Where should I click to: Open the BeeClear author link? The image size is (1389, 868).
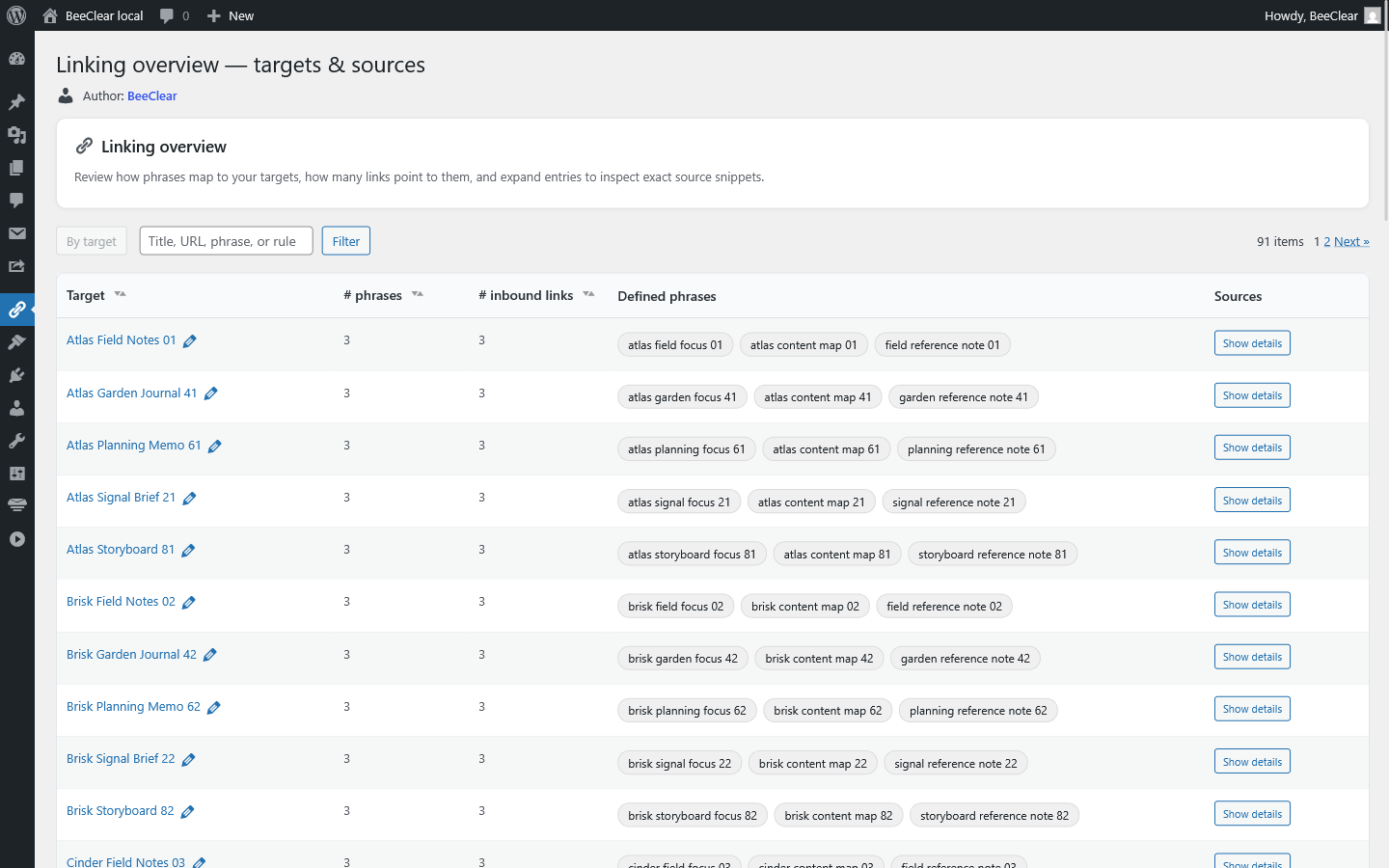[x=151, y=95]
